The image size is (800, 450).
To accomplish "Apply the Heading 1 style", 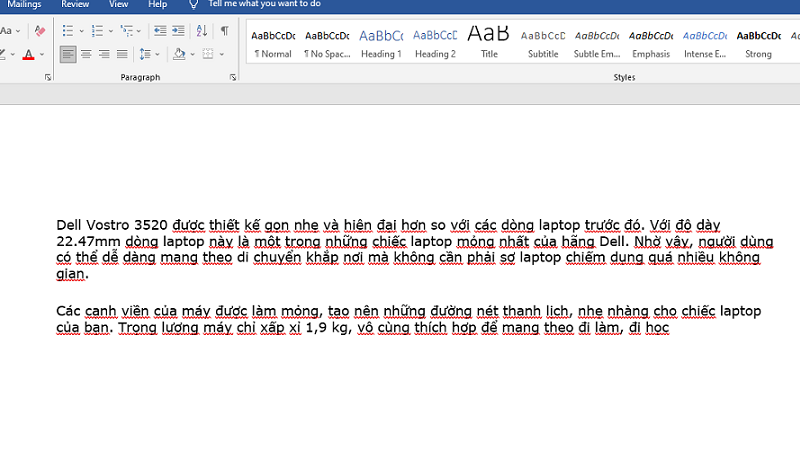I will click(x=380, y=43).
